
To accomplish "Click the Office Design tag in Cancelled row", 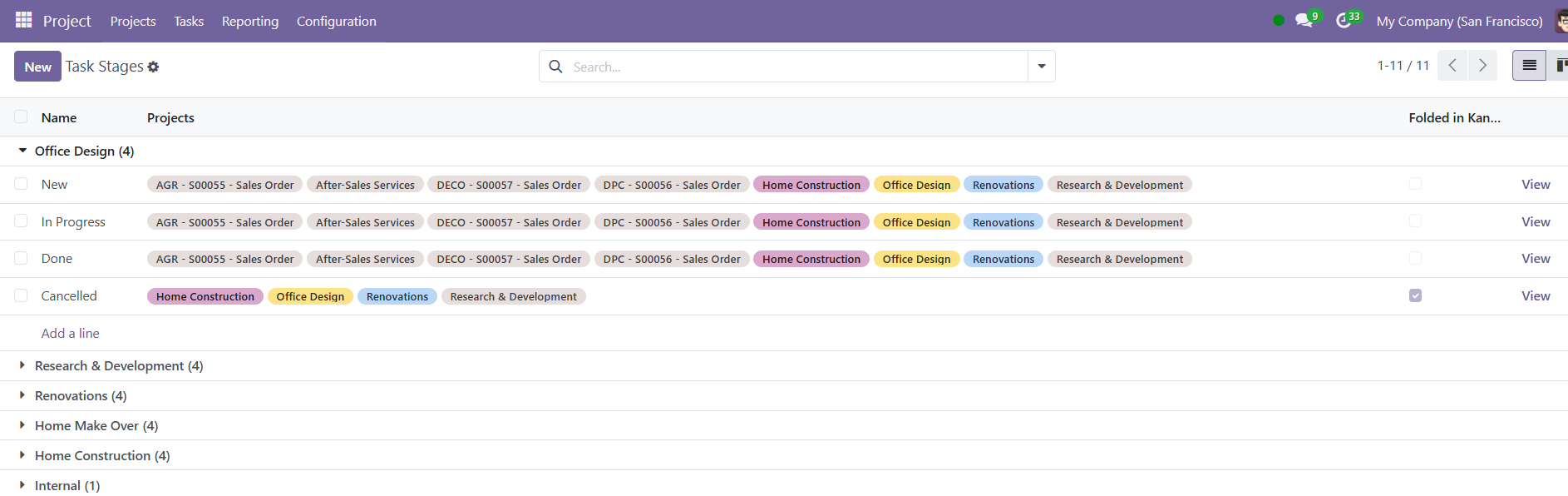I will tap(310, 296).
